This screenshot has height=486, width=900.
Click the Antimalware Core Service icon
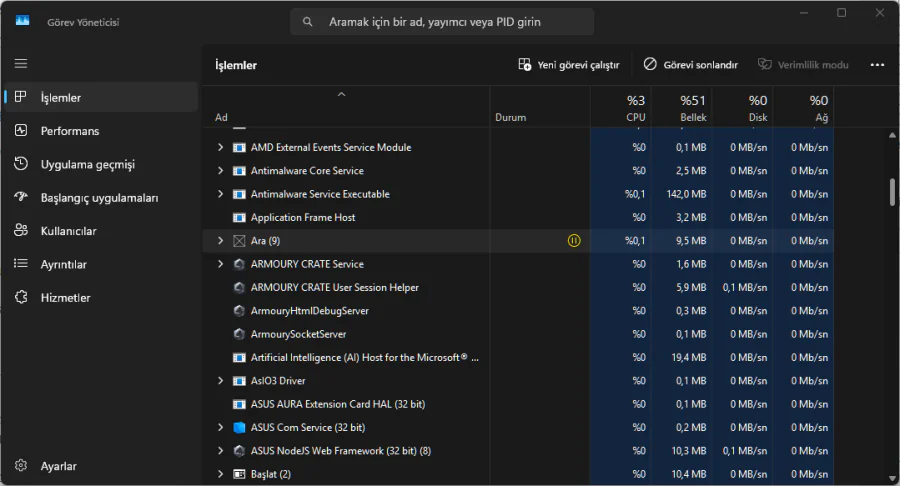pyautogui.click(x=239, y=171)
